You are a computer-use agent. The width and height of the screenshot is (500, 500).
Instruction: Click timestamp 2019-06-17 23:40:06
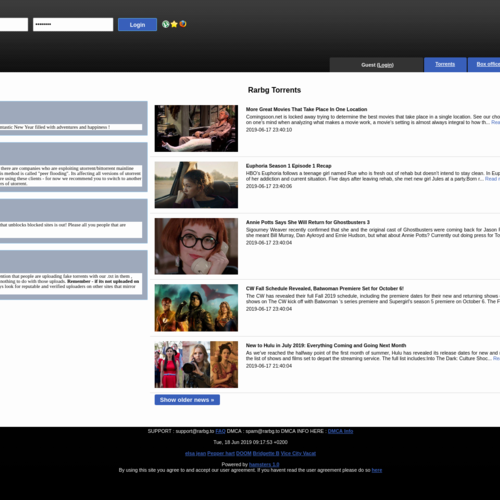click(269, 186)
